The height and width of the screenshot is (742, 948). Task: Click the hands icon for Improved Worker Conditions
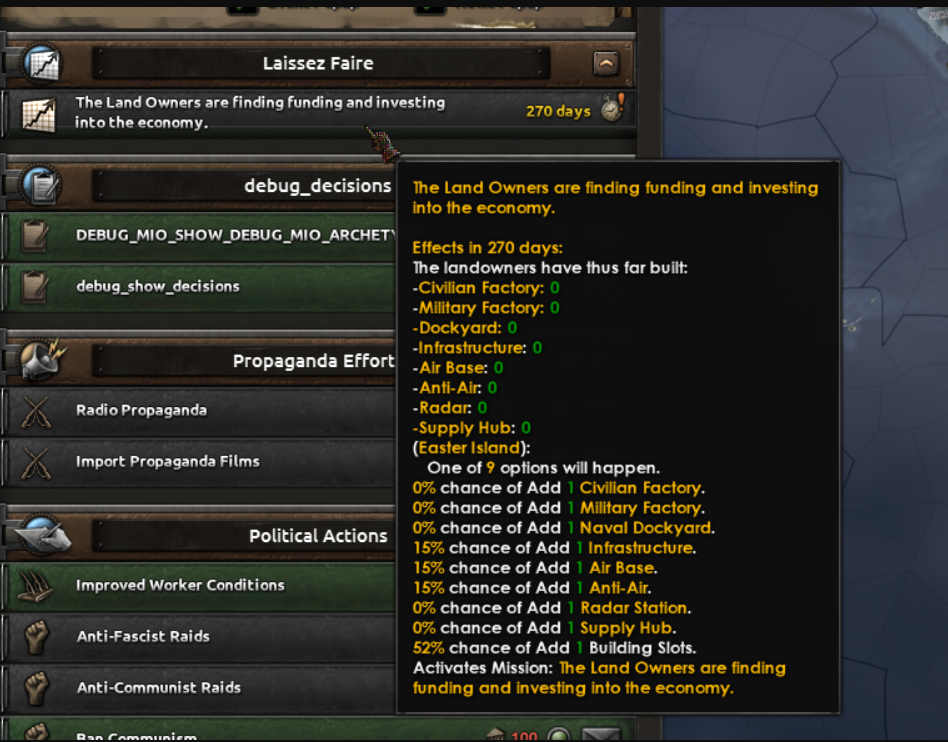pyautogui.click(x=34, y=586)
